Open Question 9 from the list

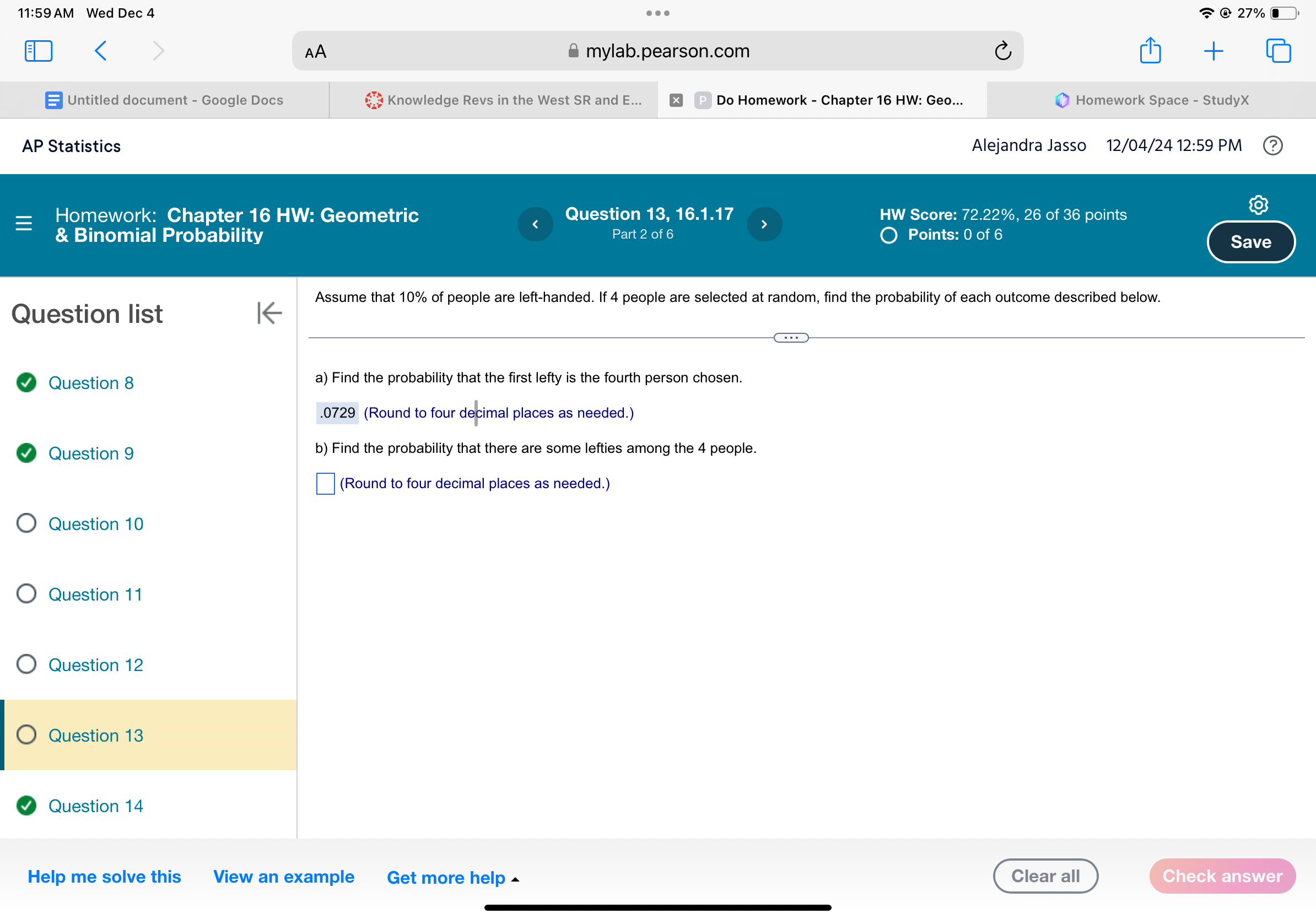pos(90,453)
